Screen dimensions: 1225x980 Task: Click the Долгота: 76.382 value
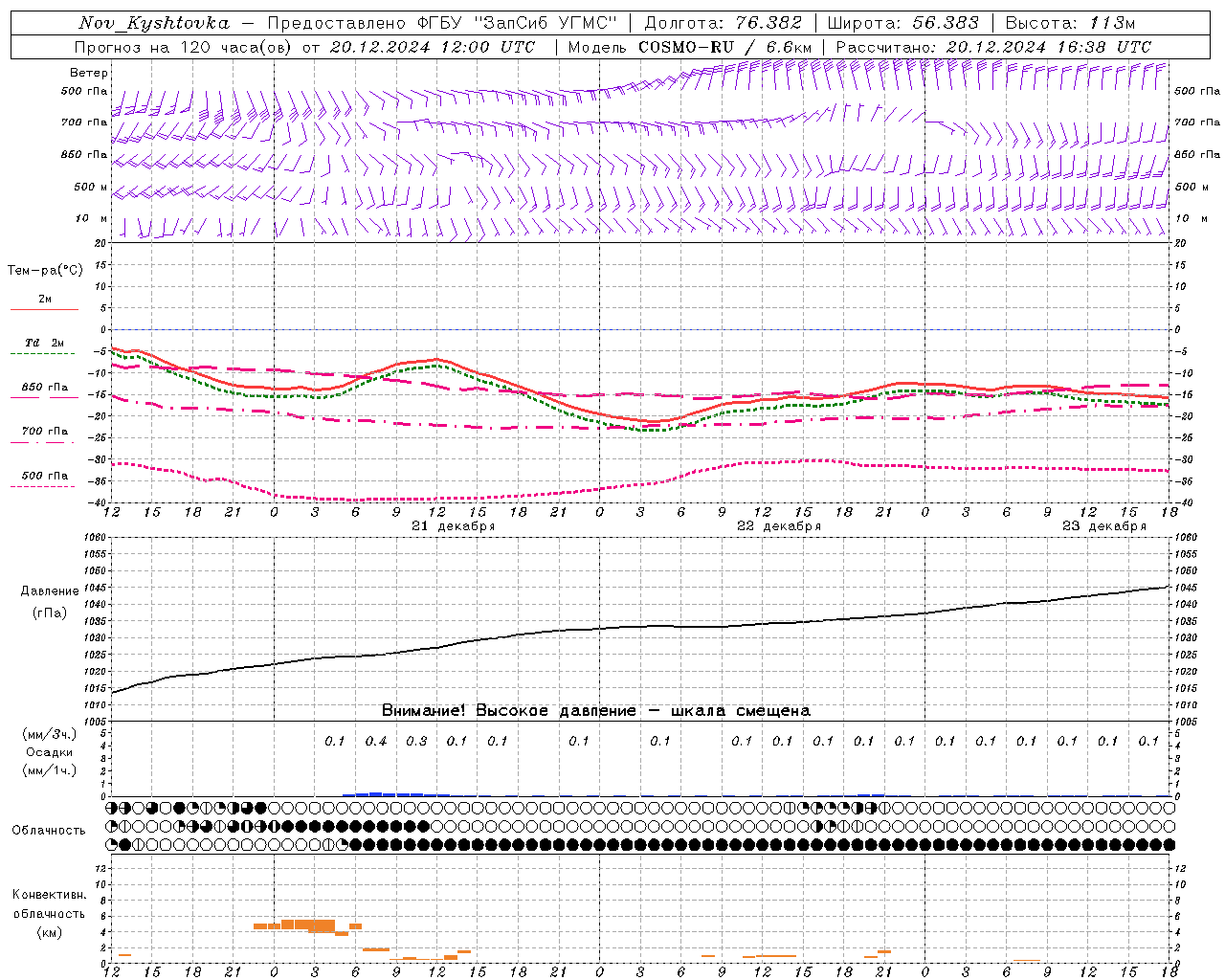(x=723, y=23)
